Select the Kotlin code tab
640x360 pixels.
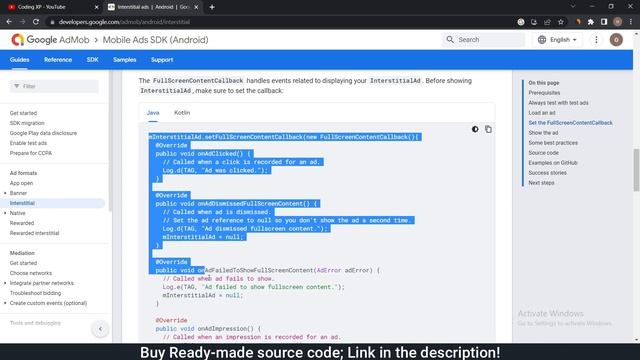coord(182,113)
